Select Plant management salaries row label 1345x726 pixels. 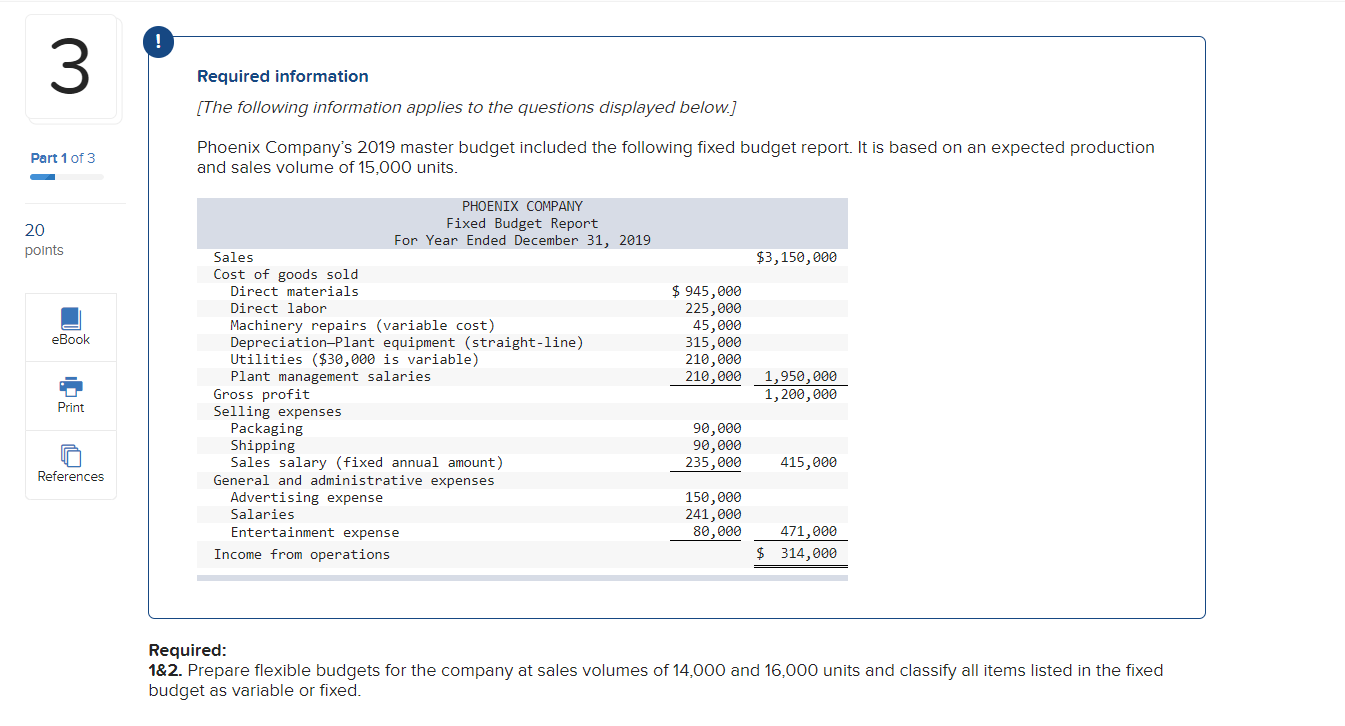(x=330, y=376)
